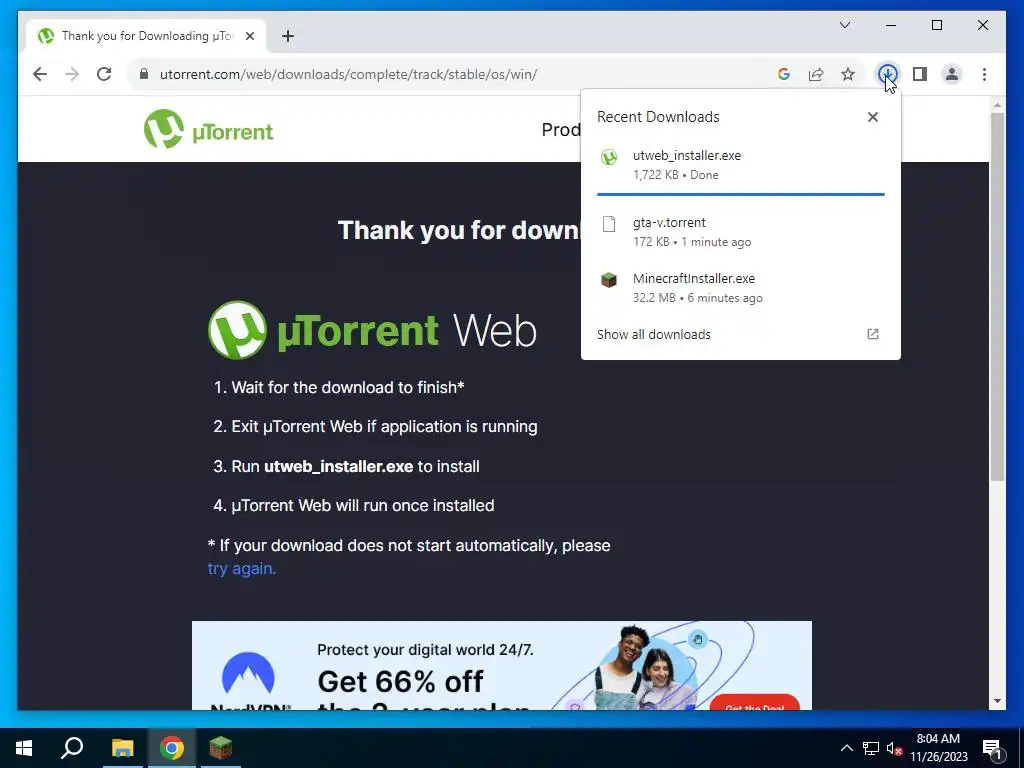Open Windows taskbar search
The height and width of the screenshot is (768, 1024).
pyautogui.click(x=72, y=748)
